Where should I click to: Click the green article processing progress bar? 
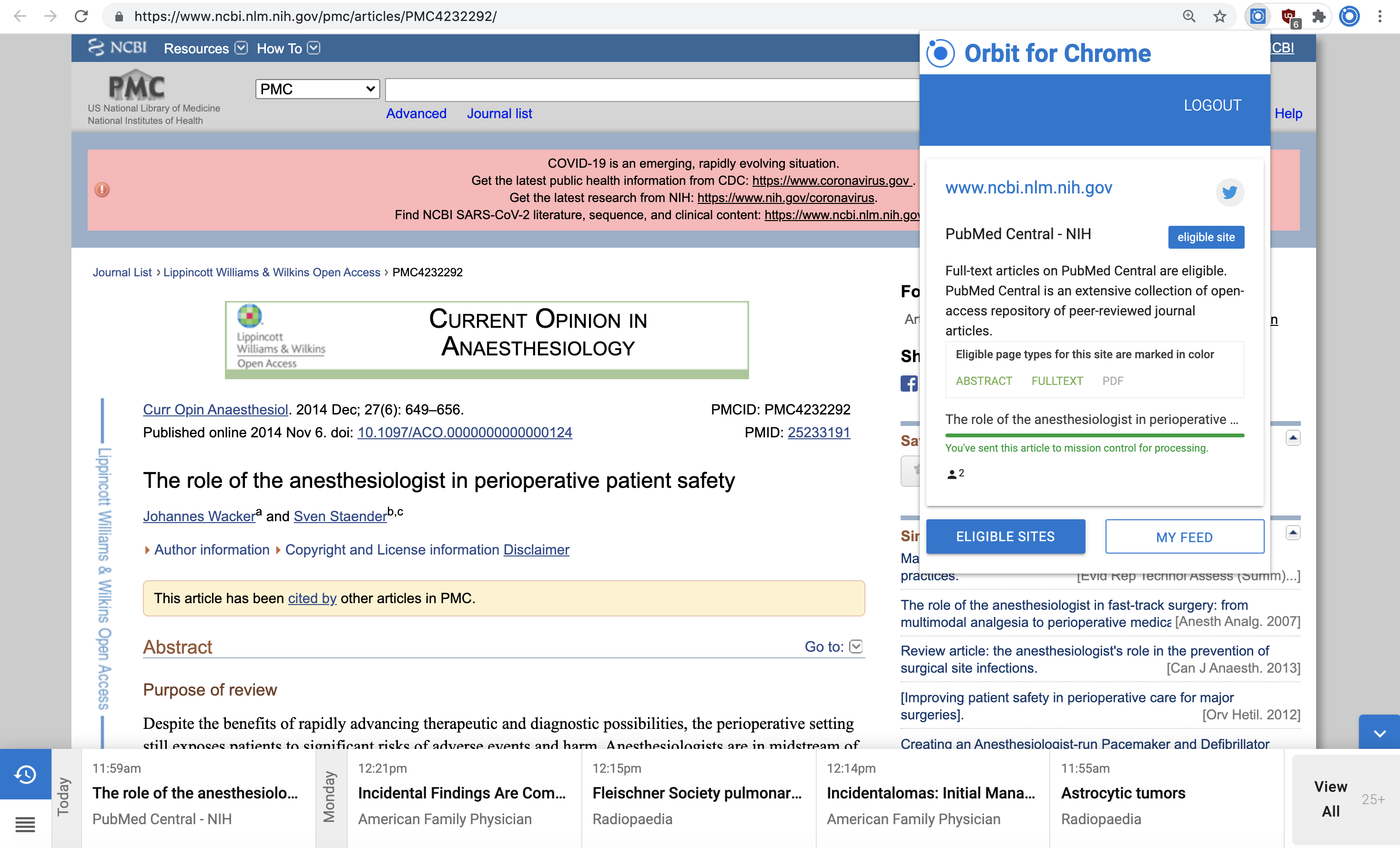1095,435
